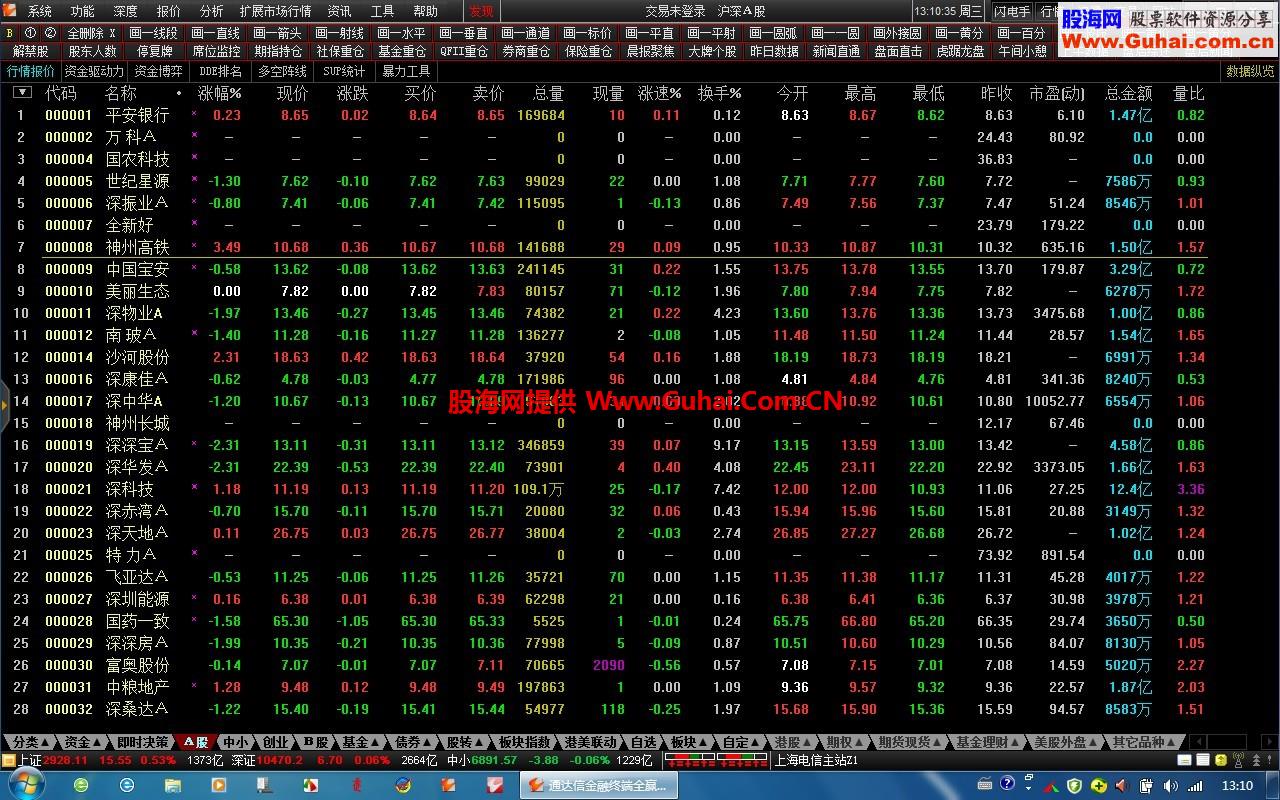
Task: Switch to the 港美联动 bottom tab
Action: point(590,742)
